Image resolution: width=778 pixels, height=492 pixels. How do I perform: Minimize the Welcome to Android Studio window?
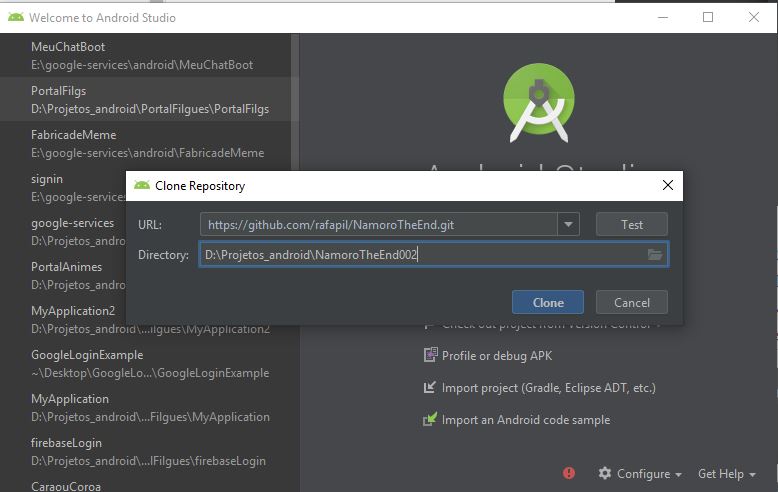663,17
